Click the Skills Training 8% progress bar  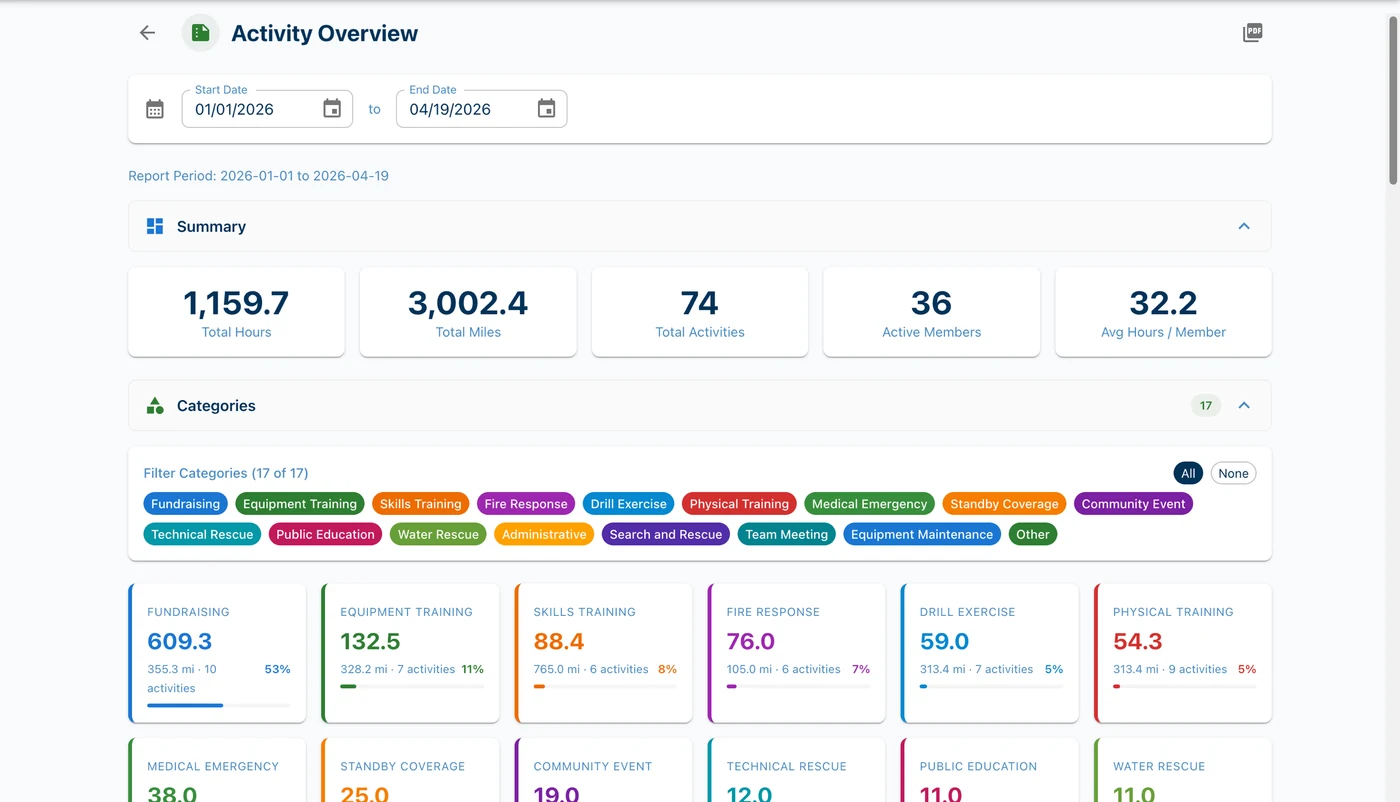[605, 686]
